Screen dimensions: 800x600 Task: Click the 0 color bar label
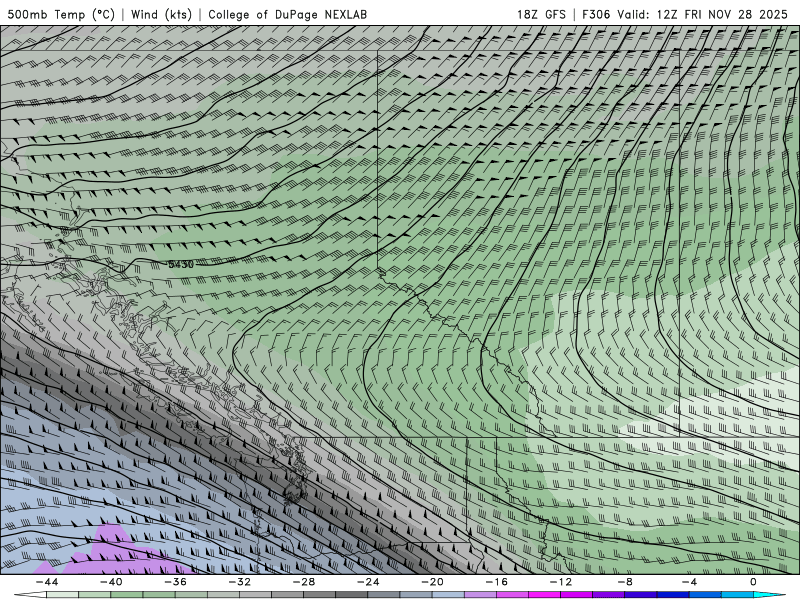(x=754, y=582)
